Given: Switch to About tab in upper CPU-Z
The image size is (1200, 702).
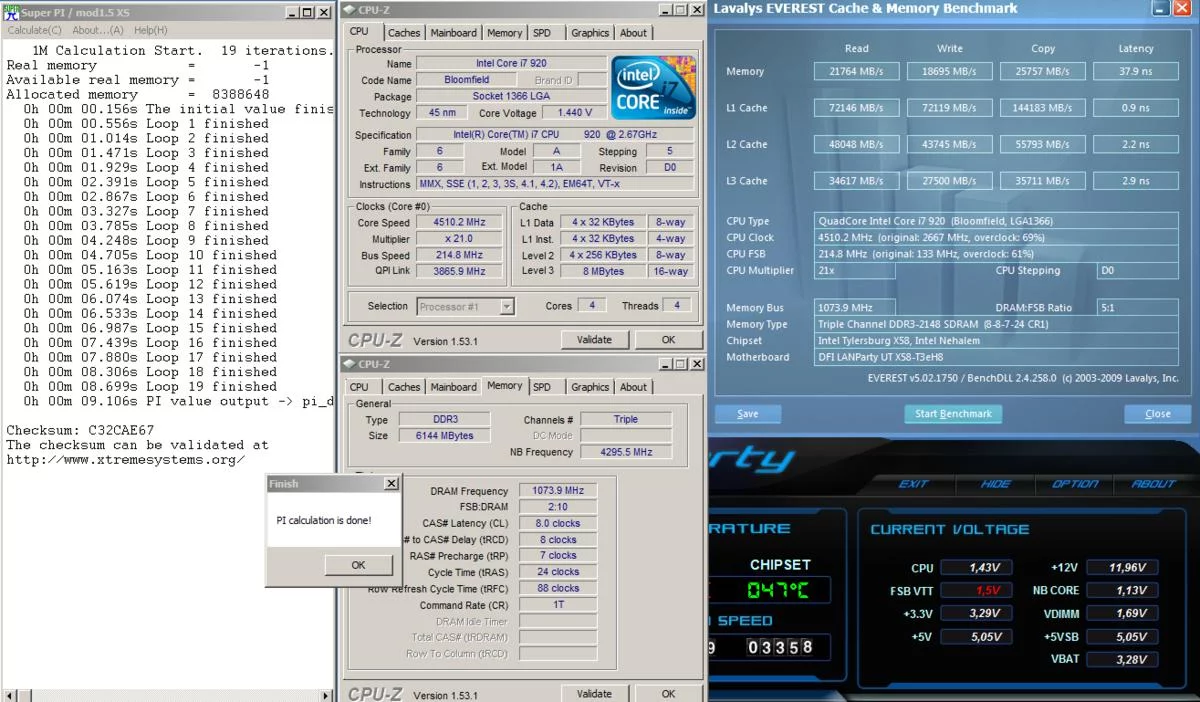Looking at the screenshot, I should tap(633, 32).
